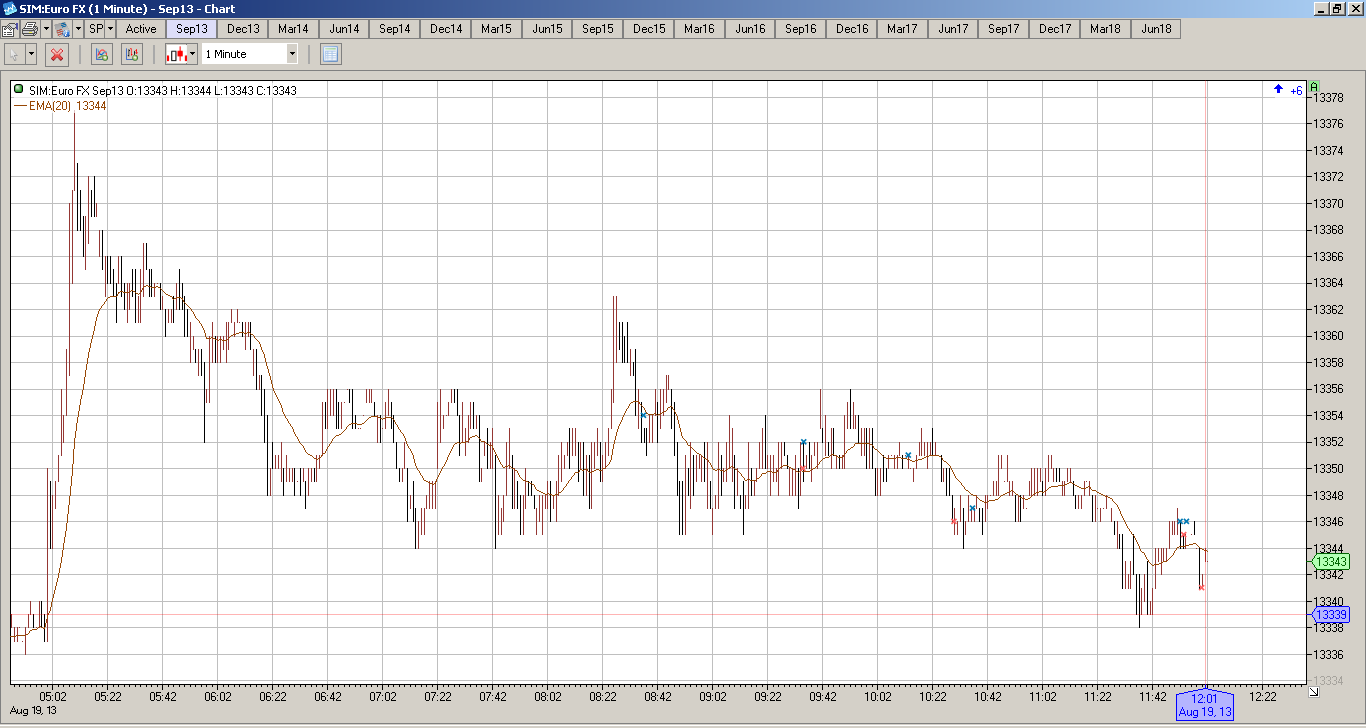Click the EMA(20) indicator legend
Viewport: 1366px width, 728px height.
(60, 105)
